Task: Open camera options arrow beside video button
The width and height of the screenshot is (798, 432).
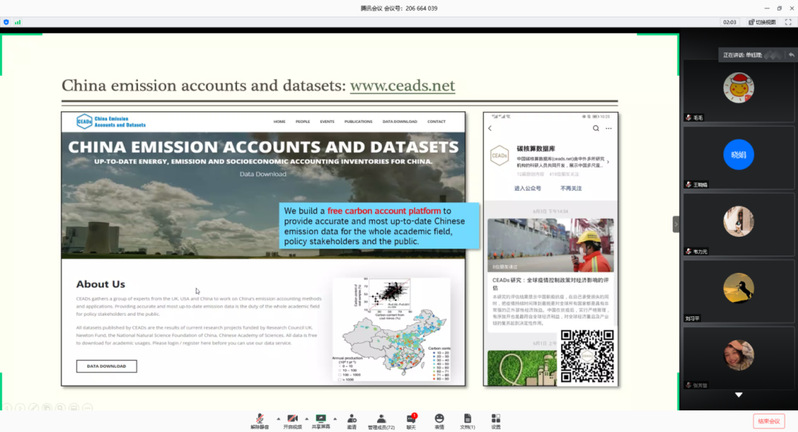Action: (307, 419)
